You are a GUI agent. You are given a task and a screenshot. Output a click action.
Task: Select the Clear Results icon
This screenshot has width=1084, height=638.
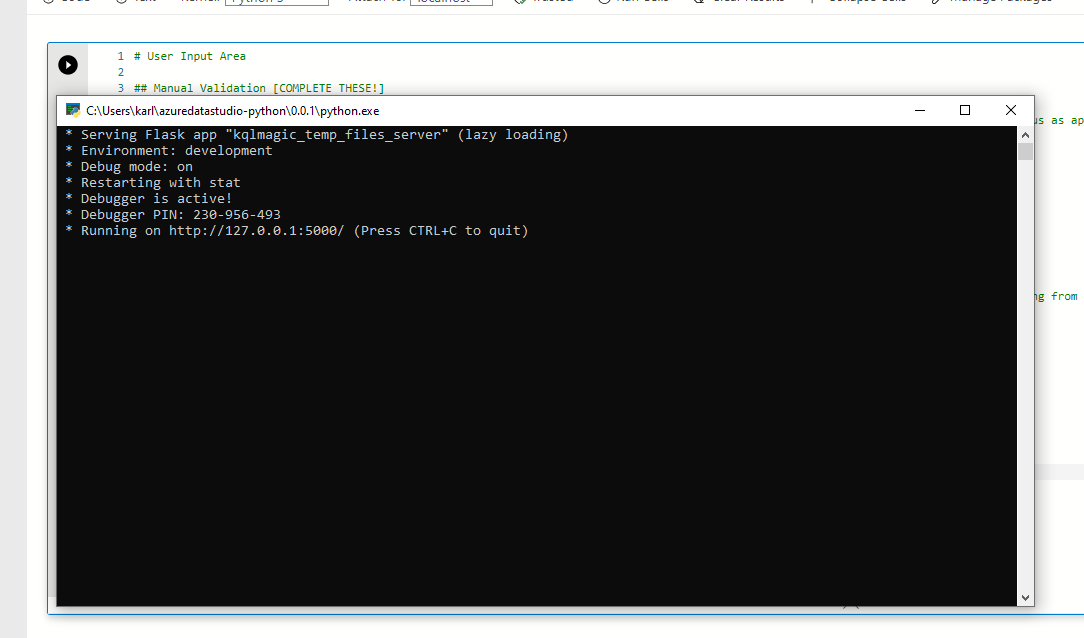coord(730,2)
